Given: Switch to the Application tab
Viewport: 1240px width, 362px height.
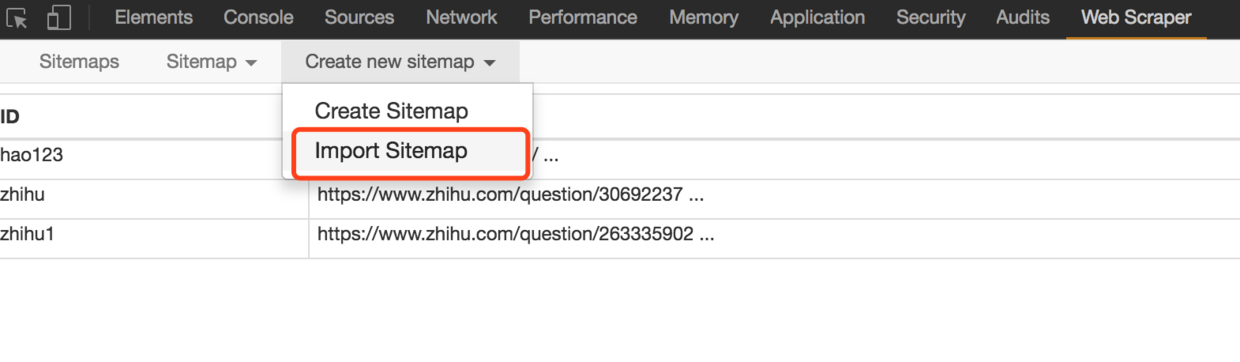Looking at the screenshot, I should [818, 18].
